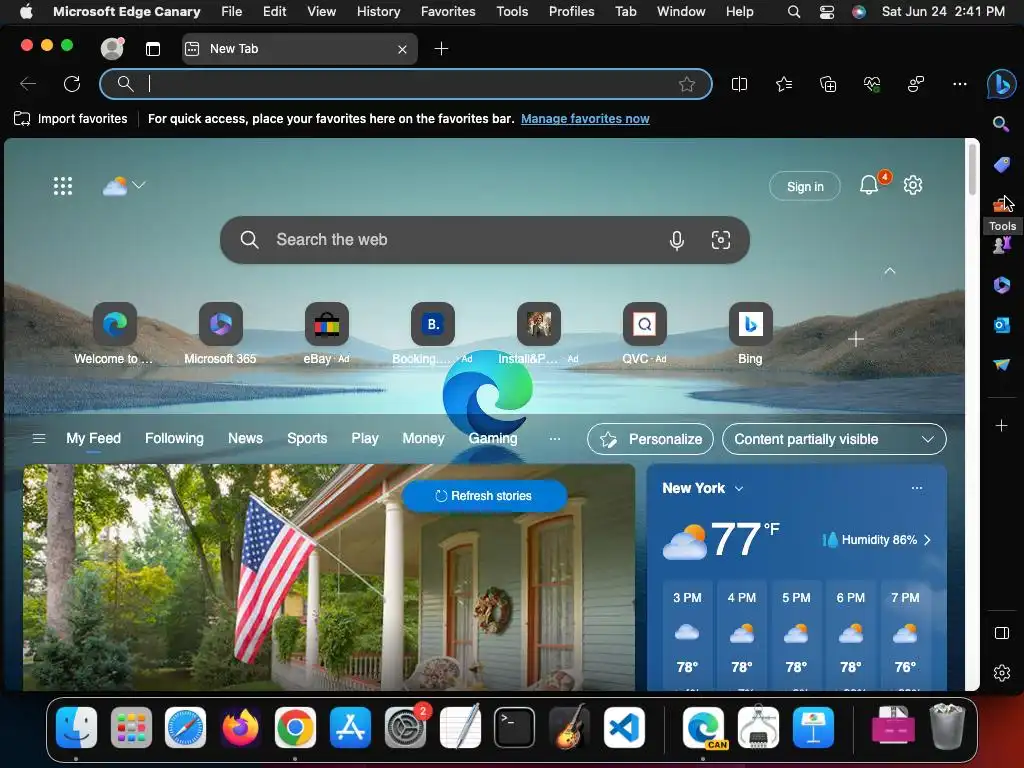Open the sidebar Games chess icon

[1001, 246]
